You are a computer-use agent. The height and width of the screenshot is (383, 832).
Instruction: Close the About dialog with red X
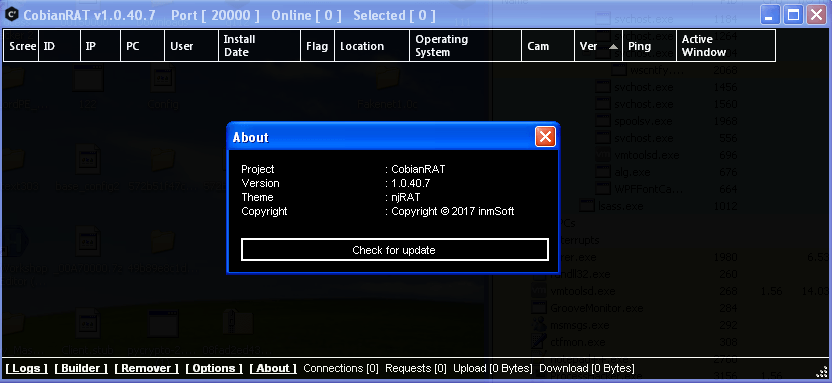click(545, 137)
